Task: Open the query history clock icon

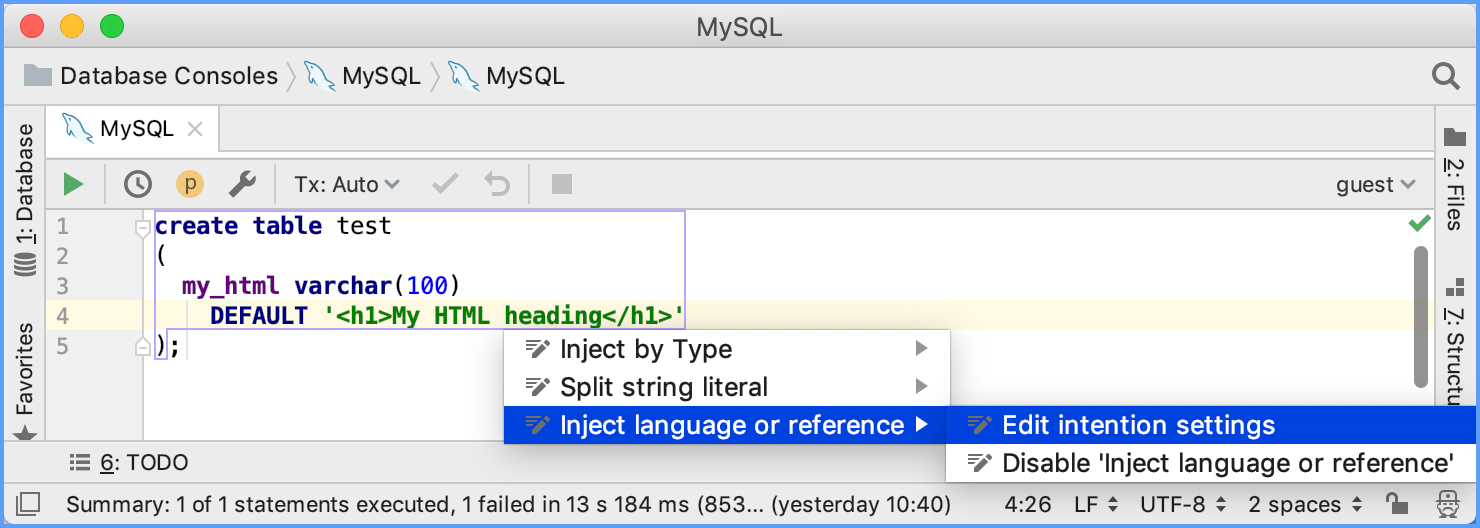Action: [137, 184]
